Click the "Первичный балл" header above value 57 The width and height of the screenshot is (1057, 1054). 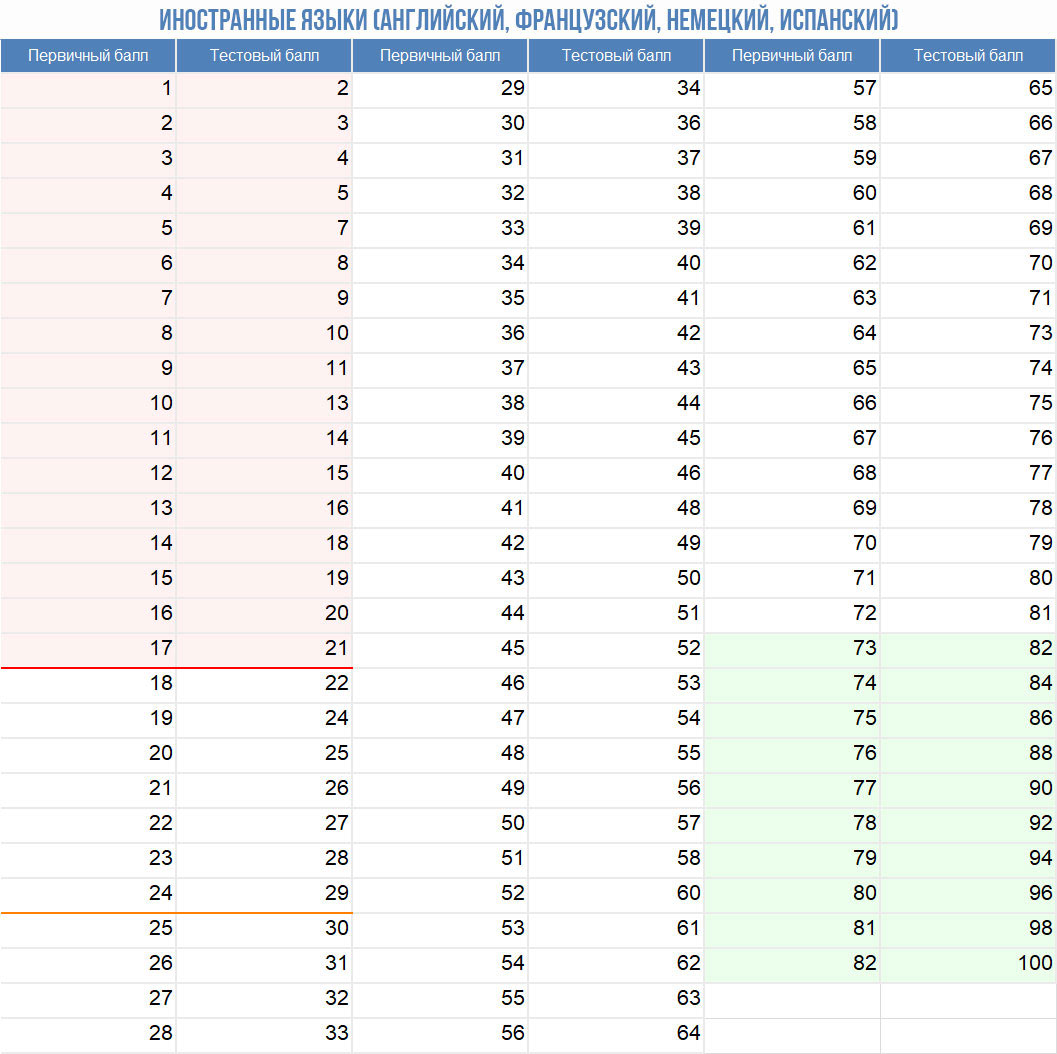[792, 55]
